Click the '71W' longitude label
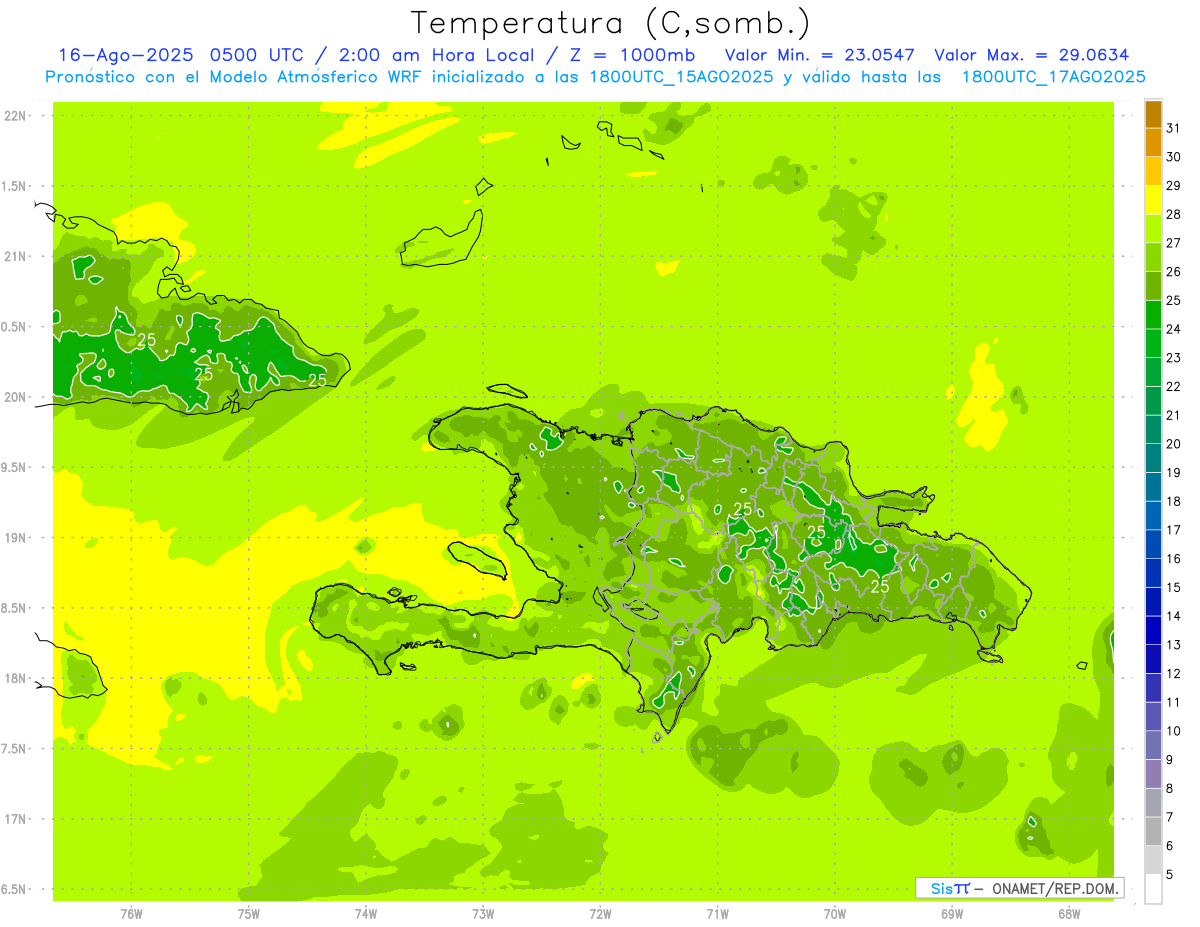1200x927 pixels. (x=717, y=914)
